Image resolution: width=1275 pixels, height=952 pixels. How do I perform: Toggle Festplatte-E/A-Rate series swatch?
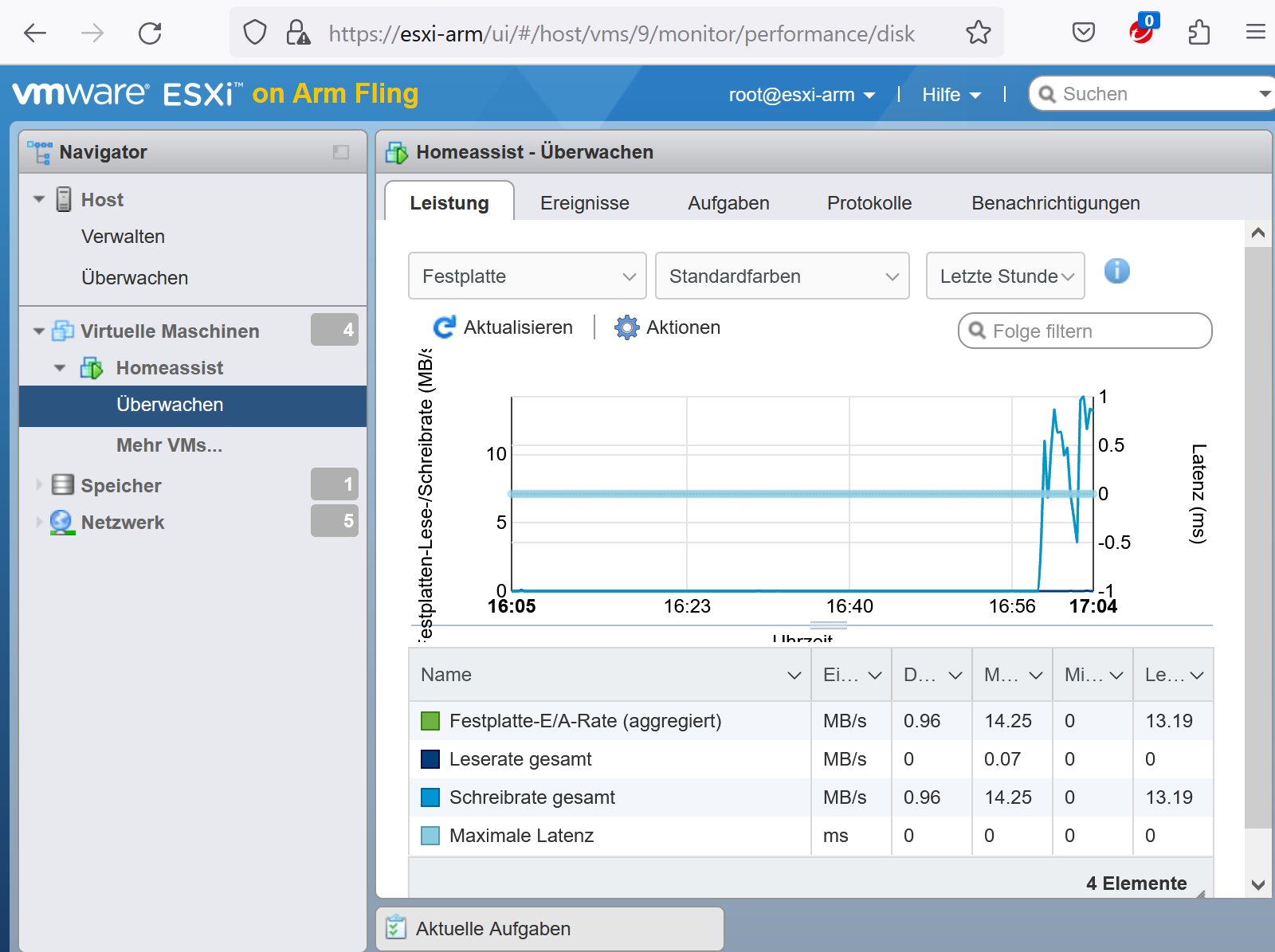pos(430,721)
